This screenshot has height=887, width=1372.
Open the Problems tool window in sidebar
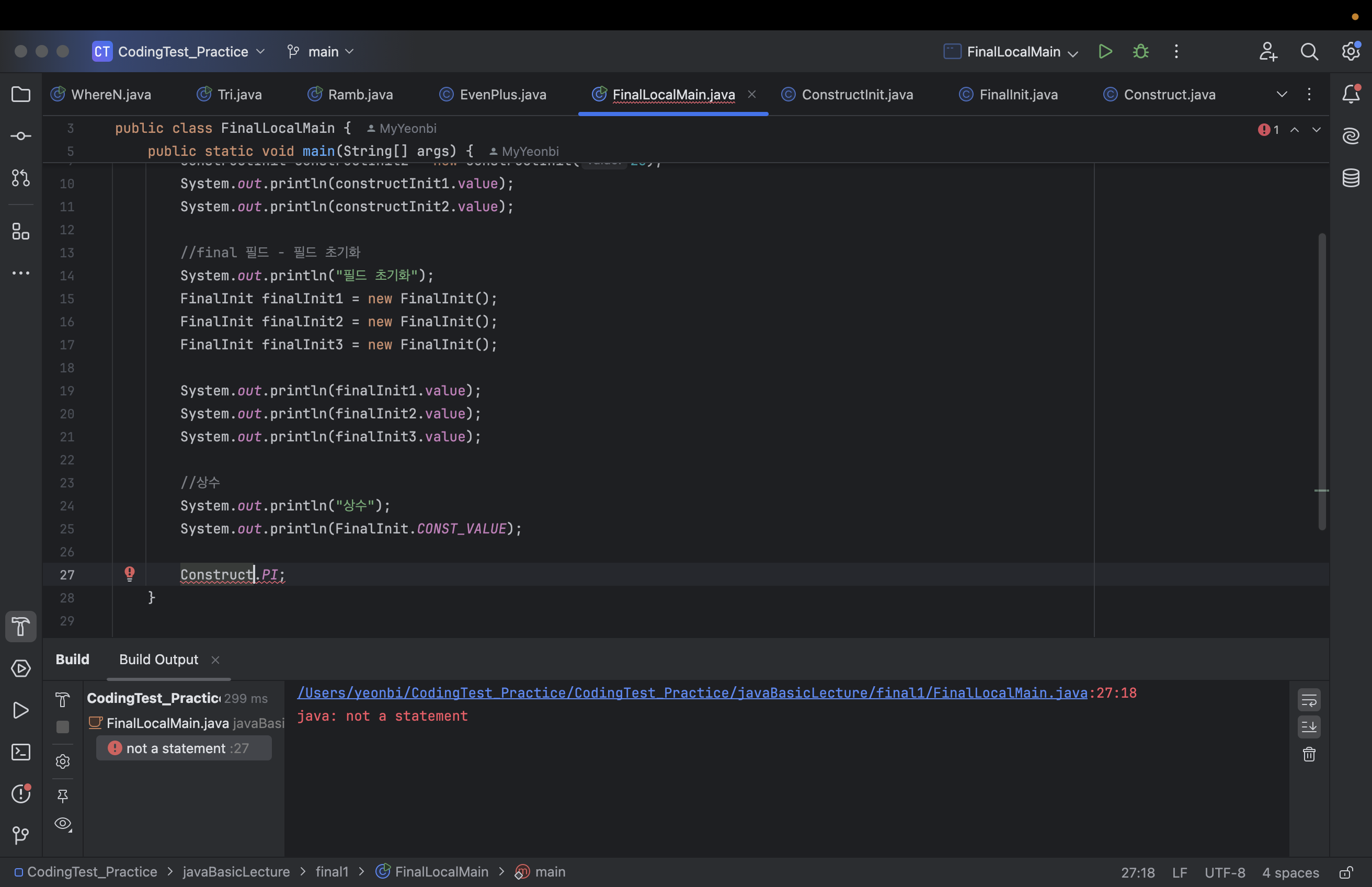click(21, 794)
